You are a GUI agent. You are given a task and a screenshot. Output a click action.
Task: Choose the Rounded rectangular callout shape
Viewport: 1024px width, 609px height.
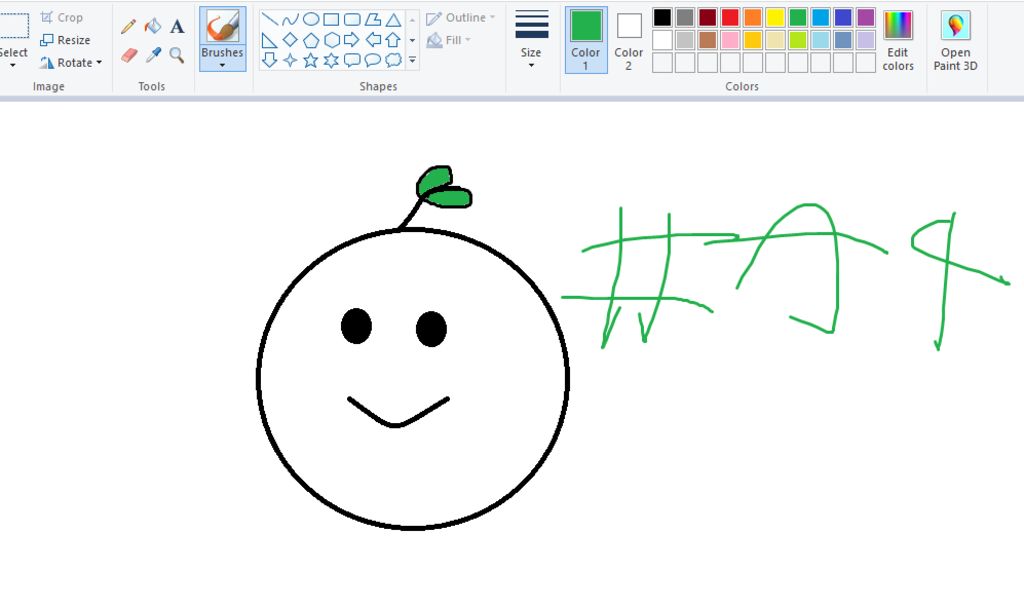[352, 60]
